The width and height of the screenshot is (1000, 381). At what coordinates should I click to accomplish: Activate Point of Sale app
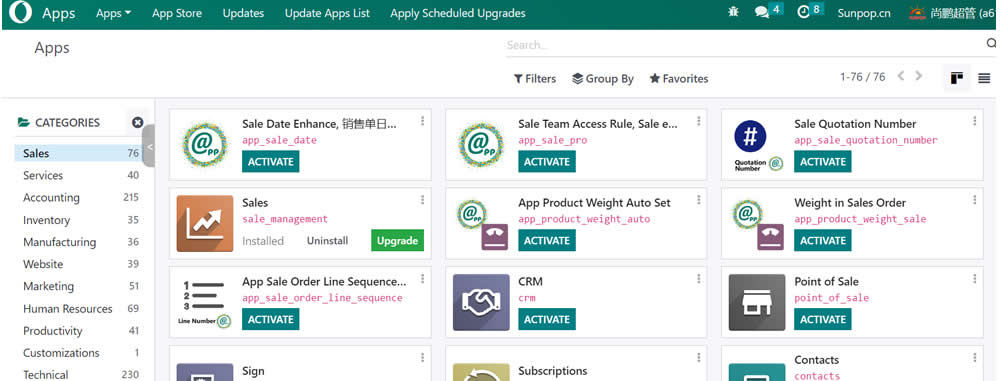(x=823, y=319)
